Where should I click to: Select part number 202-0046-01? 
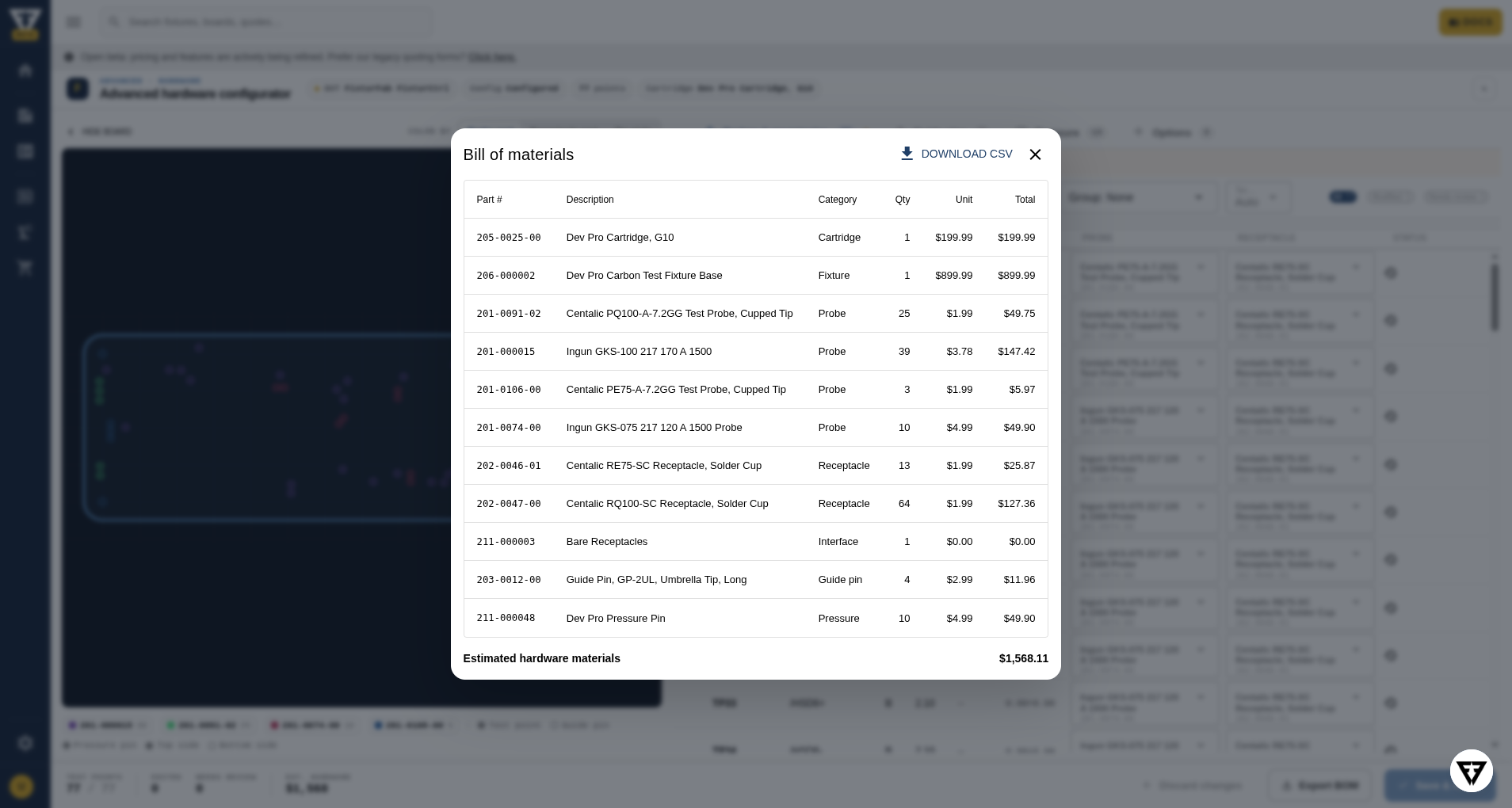pyautogui.click(x=509, y=466)
